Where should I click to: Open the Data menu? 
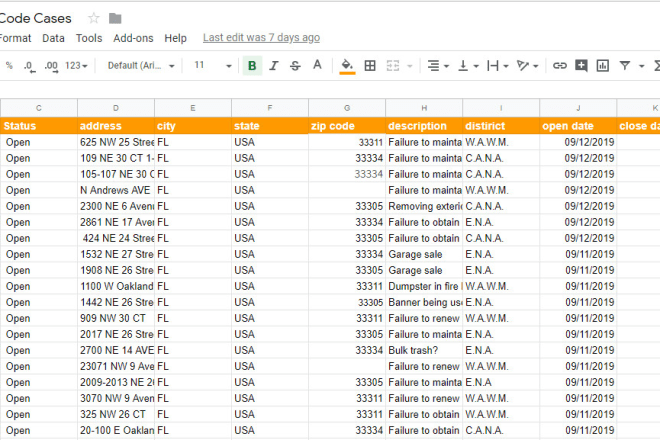click(x=53, y=38)
